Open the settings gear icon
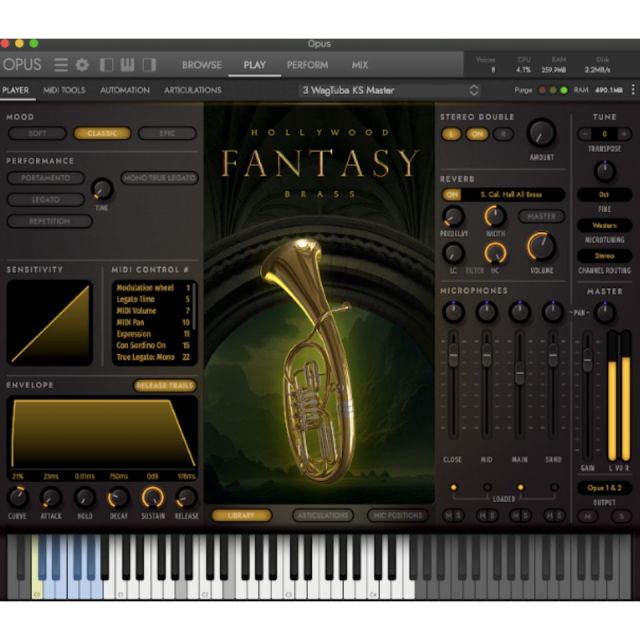 (x=82, y=65)
